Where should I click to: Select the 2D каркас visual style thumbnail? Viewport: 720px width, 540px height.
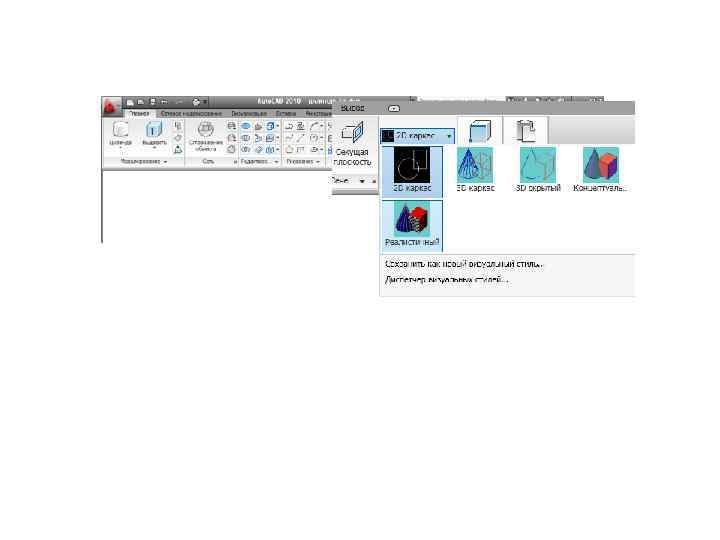click(x=412, y=171)
